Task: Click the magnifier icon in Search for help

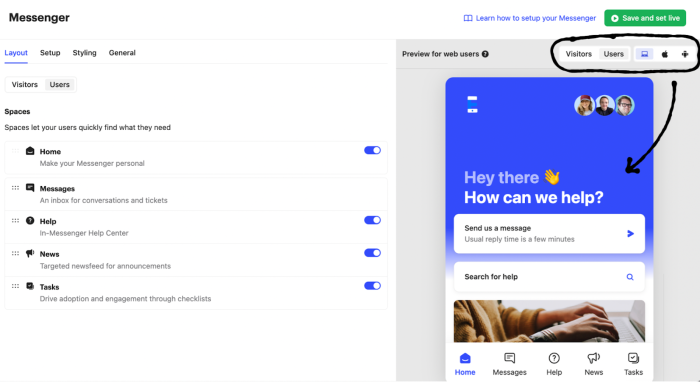Action: click(630, 277)
